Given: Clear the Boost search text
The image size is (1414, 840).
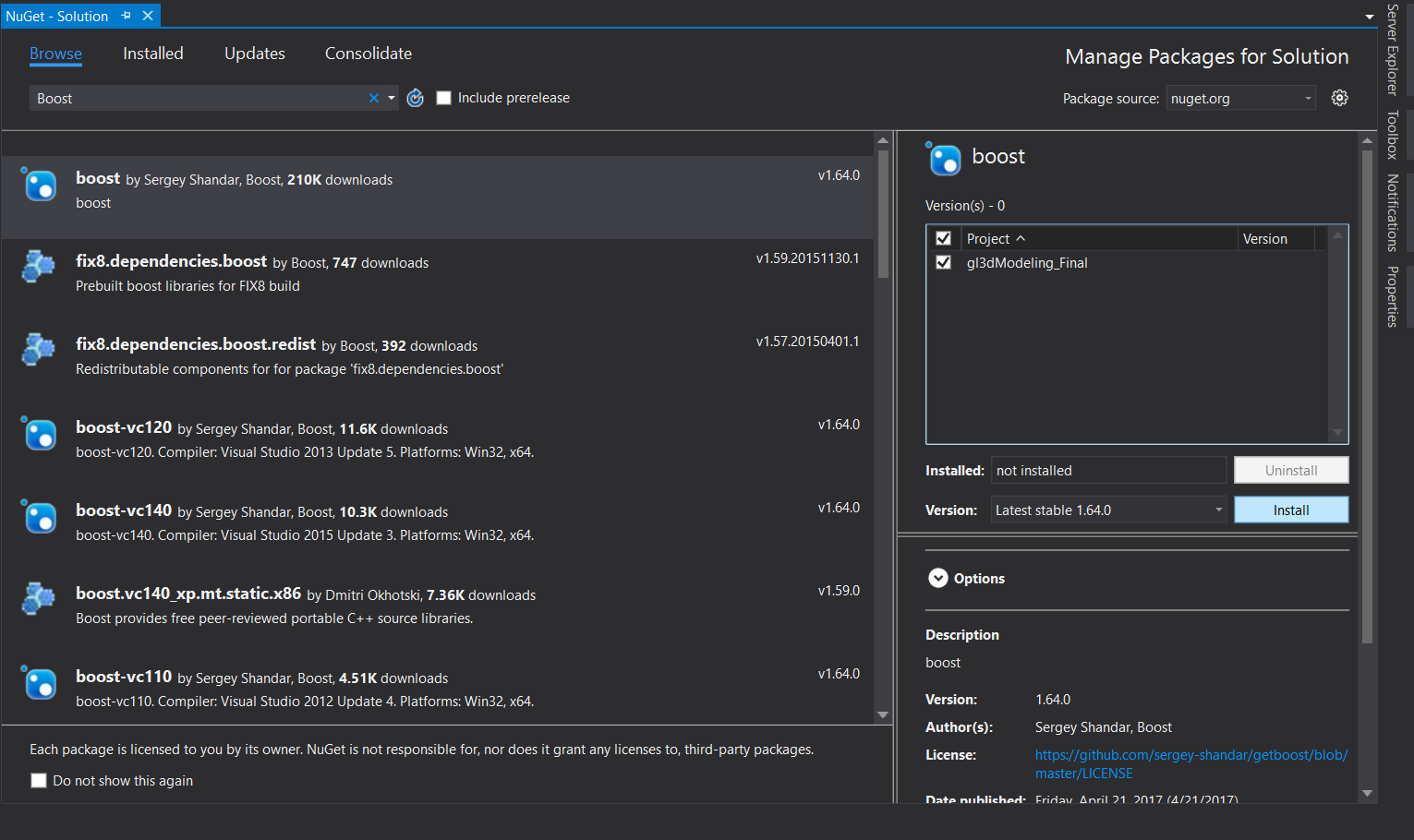Looking at the screenshot, I should [x=374, y=98].
